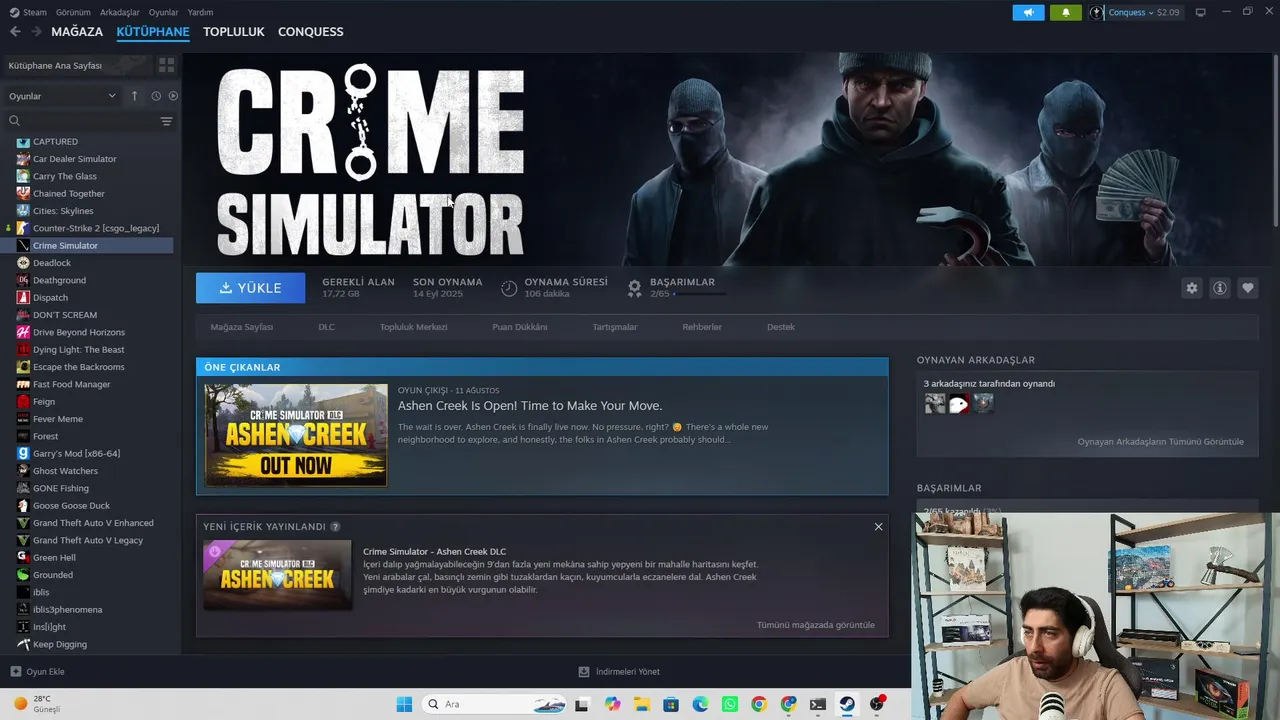1280x720 pixels.
Task: Click Kütüphane Ana Sayfası button
Action: point(78,65)
